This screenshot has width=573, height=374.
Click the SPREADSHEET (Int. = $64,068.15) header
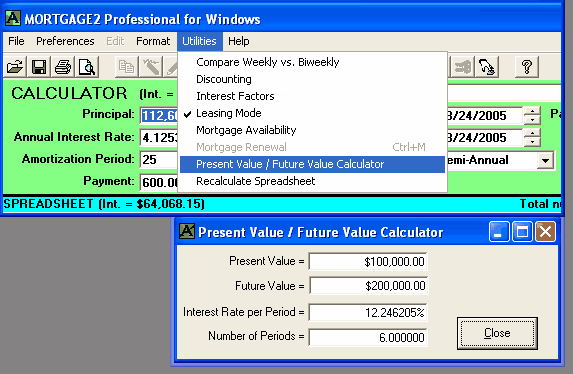(x=104, y=204)
